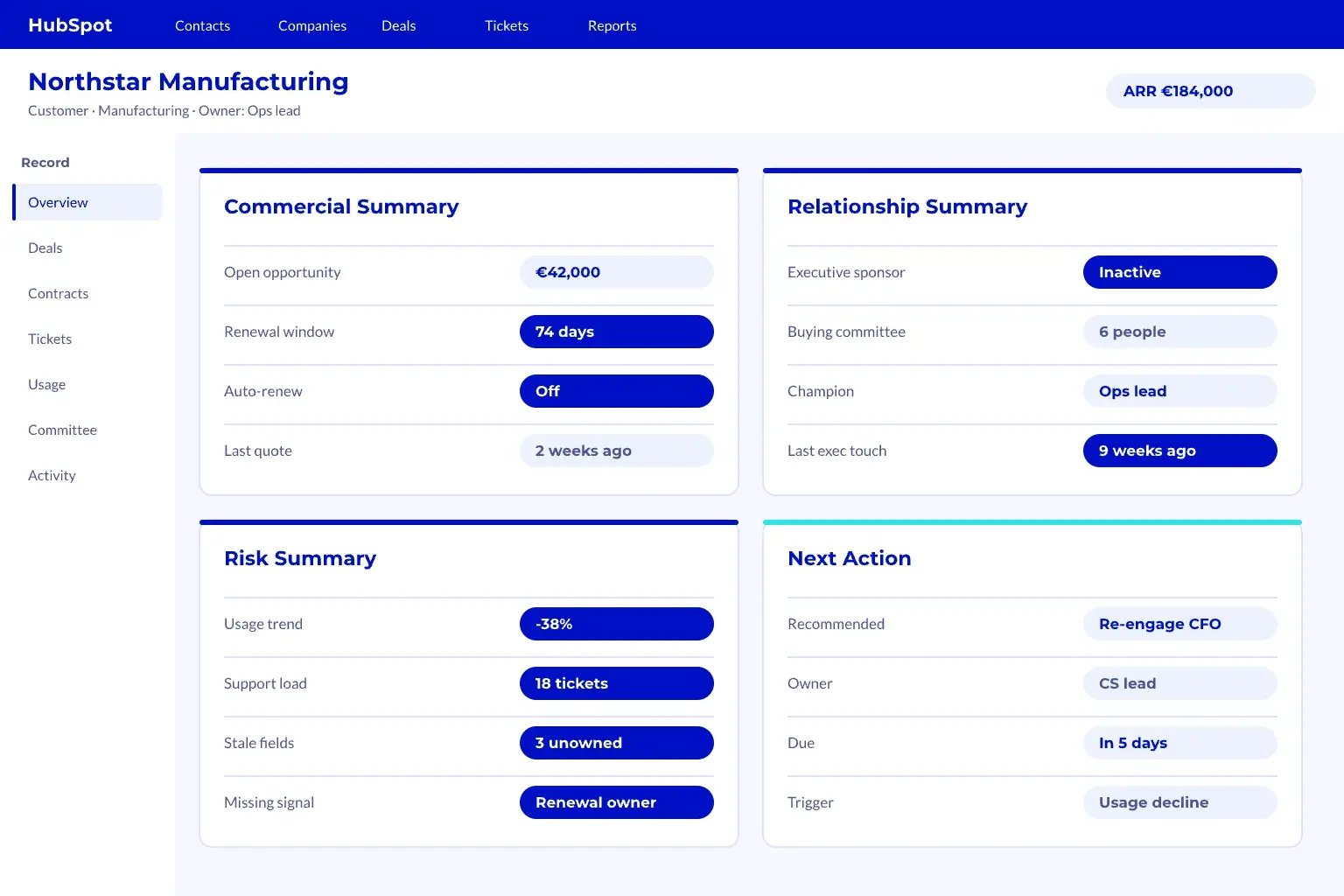1344x896 pixels.
Task: Click the Due label in Next Action
Action: pos(801,743)
